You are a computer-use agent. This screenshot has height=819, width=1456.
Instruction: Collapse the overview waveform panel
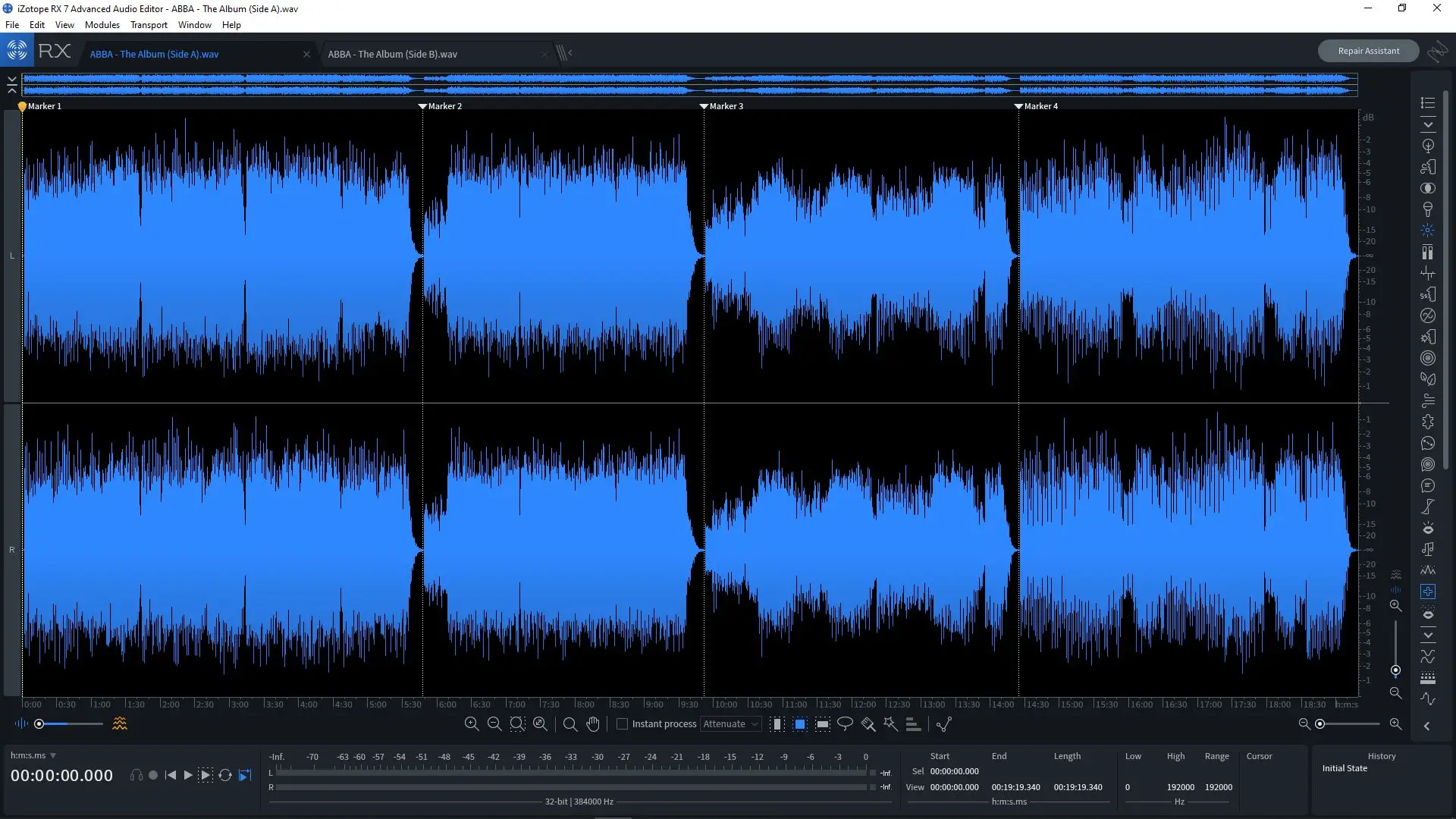click(11, 85)
